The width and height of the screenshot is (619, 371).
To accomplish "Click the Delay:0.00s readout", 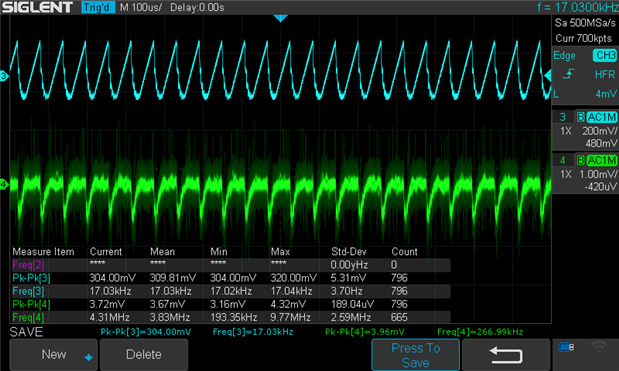I will 197,7.
